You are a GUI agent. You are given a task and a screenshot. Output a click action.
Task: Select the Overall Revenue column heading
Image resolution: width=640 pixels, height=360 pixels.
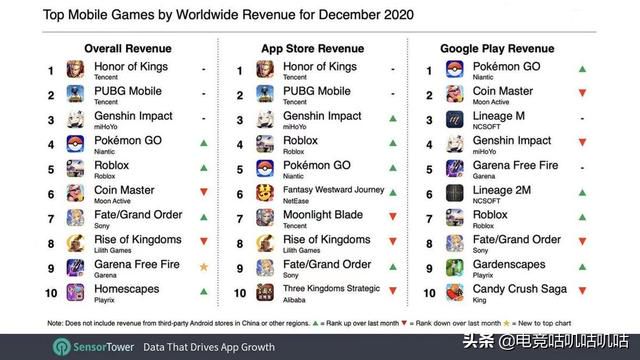click(x=128, y=49)
